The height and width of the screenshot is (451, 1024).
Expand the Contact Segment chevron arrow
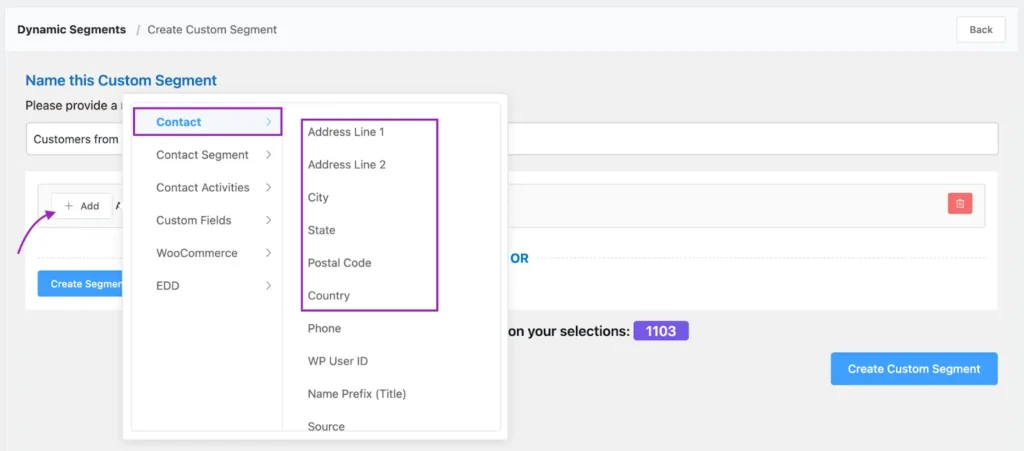(268, 155)
